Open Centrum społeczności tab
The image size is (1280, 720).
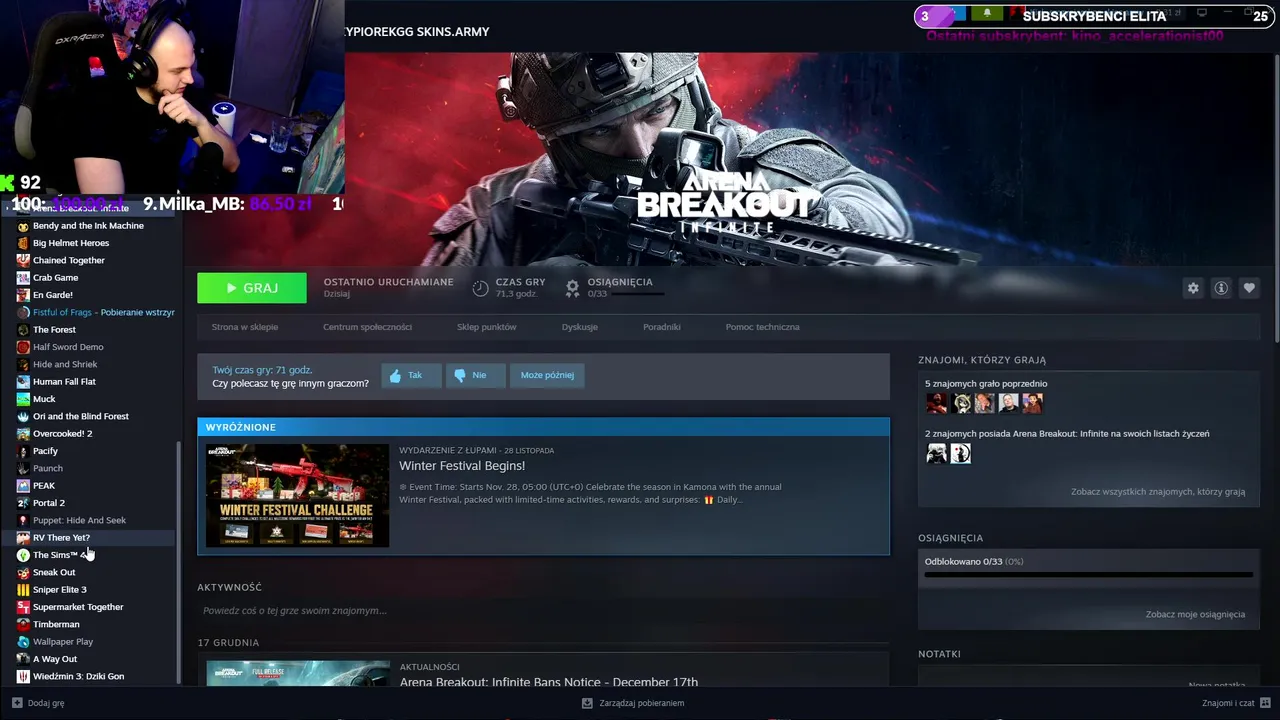pos(367,327)
